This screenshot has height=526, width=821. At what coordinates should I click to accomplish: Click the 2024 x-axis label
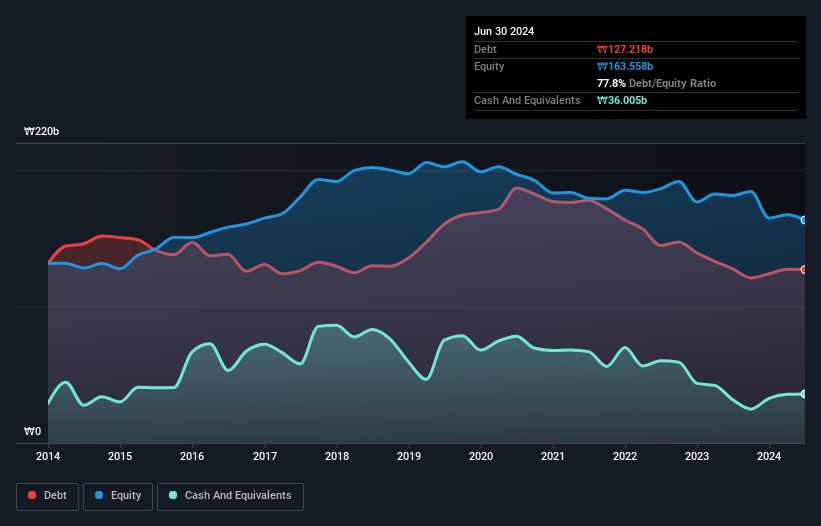[x=769, y=456]
